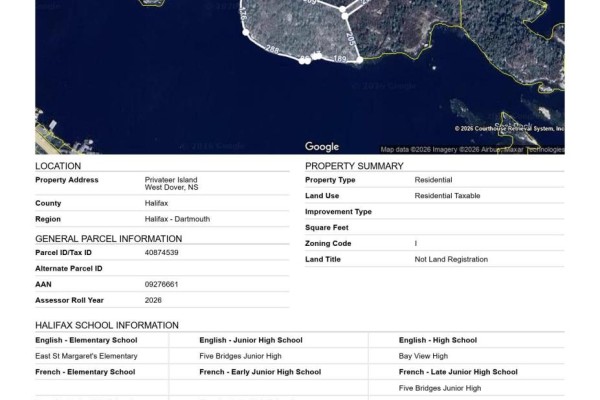Click 'Bay View High' school name
600x400 pixels.
423,356
